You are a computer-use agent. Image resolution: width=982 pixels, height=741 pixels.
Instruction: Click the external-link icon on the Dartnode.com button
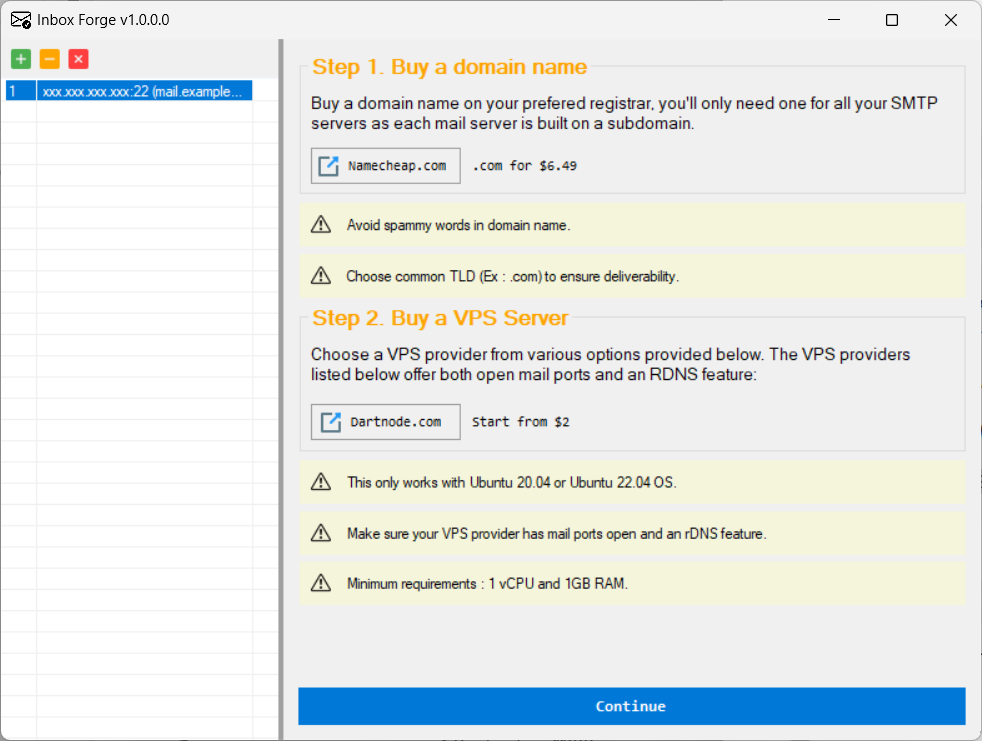(328, 421)
